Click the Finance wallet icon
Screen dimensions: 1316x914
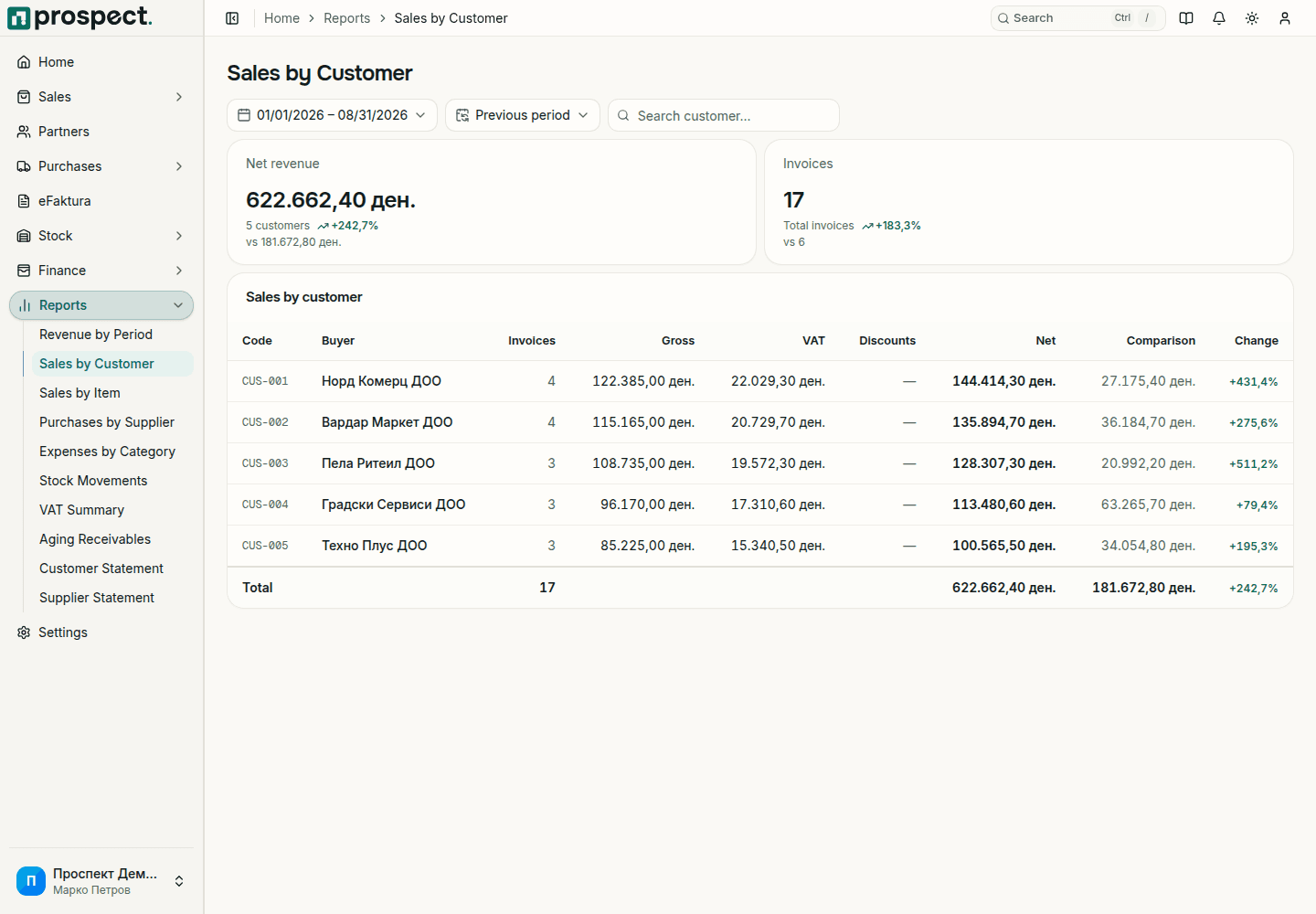[24, 271]
